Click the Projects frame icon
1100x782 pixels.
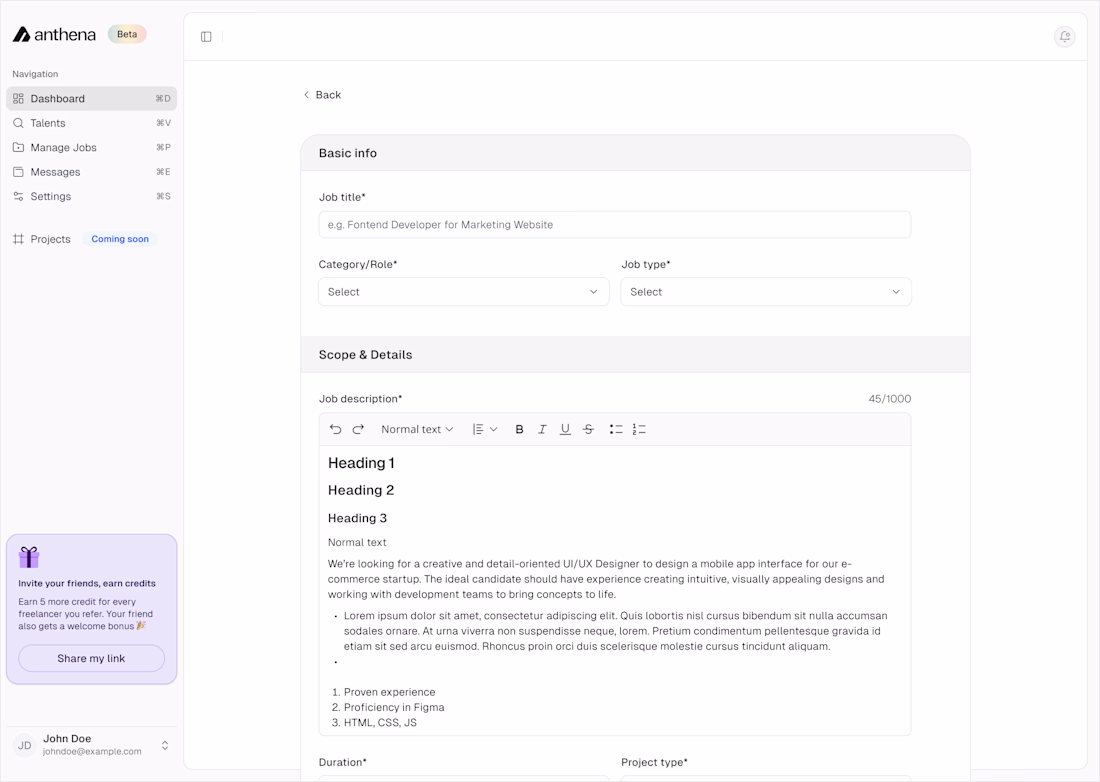[x=18, y=239]
